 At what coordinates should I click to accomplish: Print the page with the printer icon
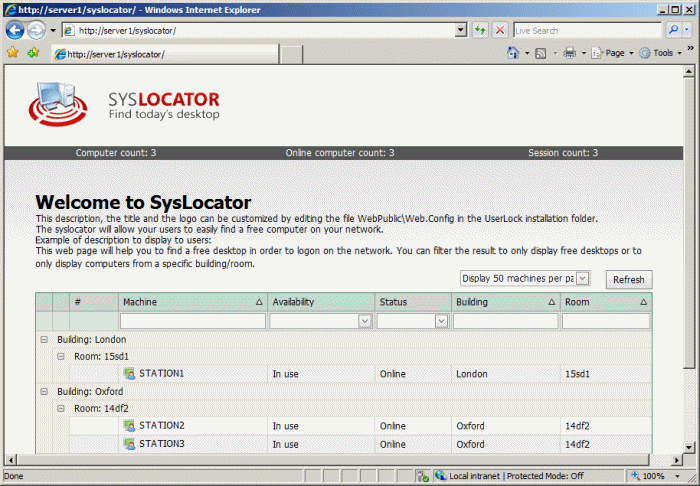click(570, 53)
